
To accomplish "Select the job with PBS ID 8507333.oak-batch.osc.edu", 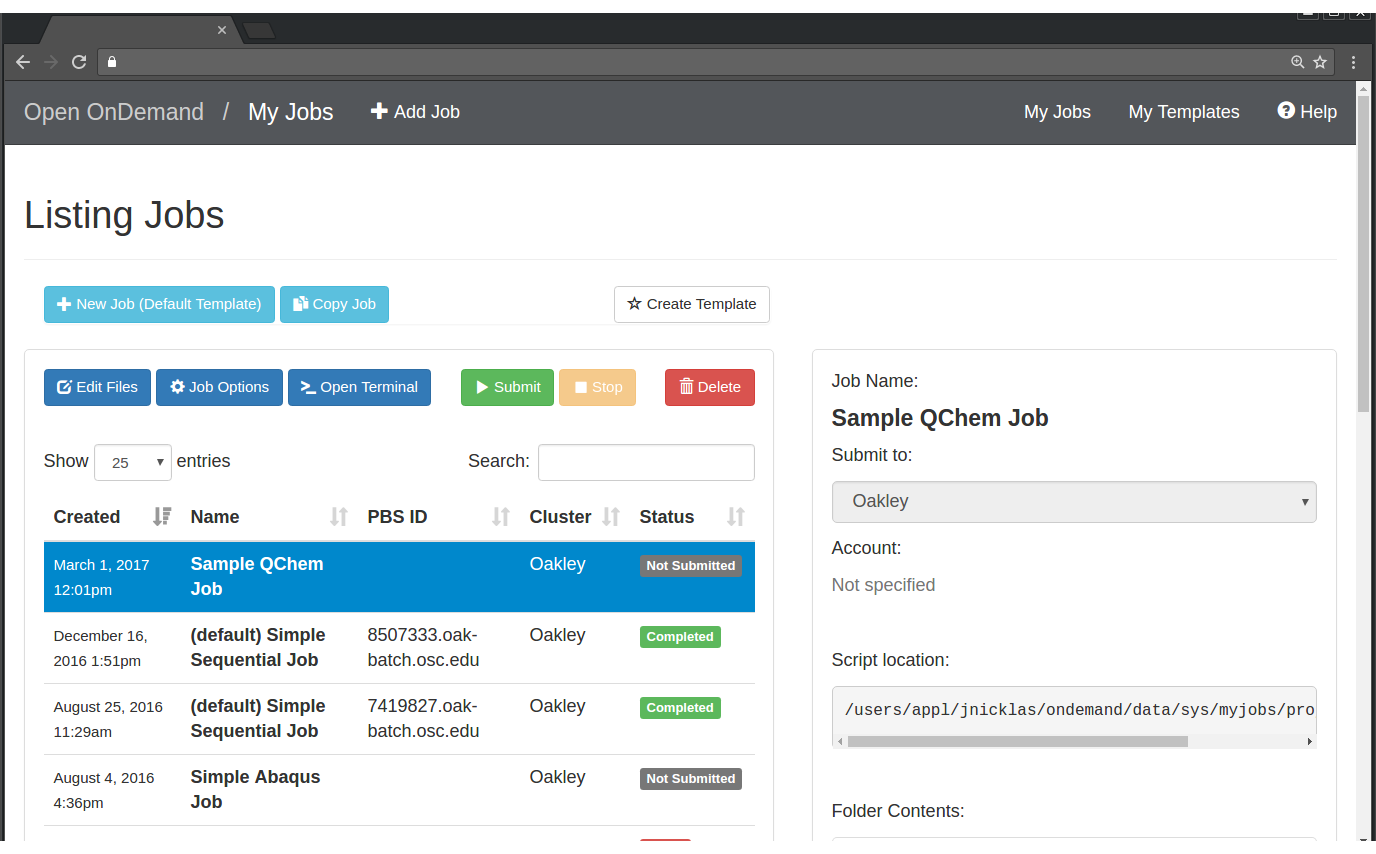I will click(399, 648).
